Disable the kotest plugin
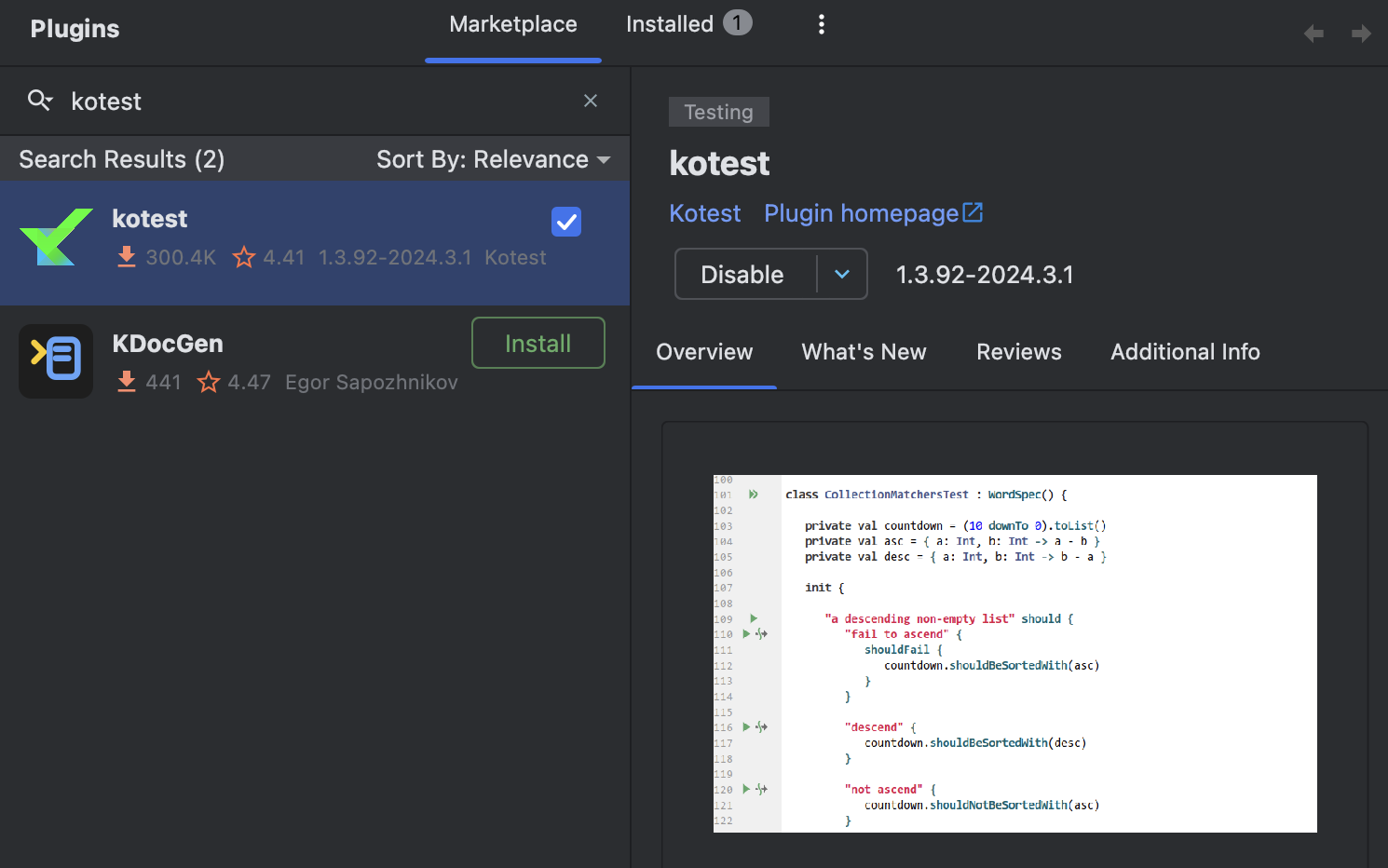The width and height of the screenshot is (1388, 868). click(742, 274)
